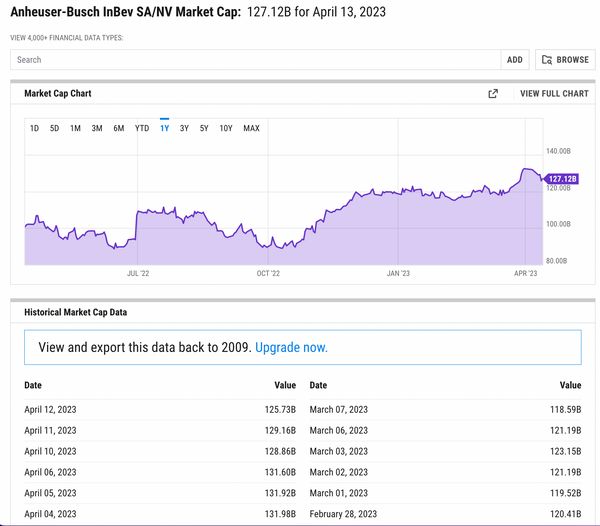Click the April 04, 2023 date
The image size is (600, 526).
coord(50,514)
